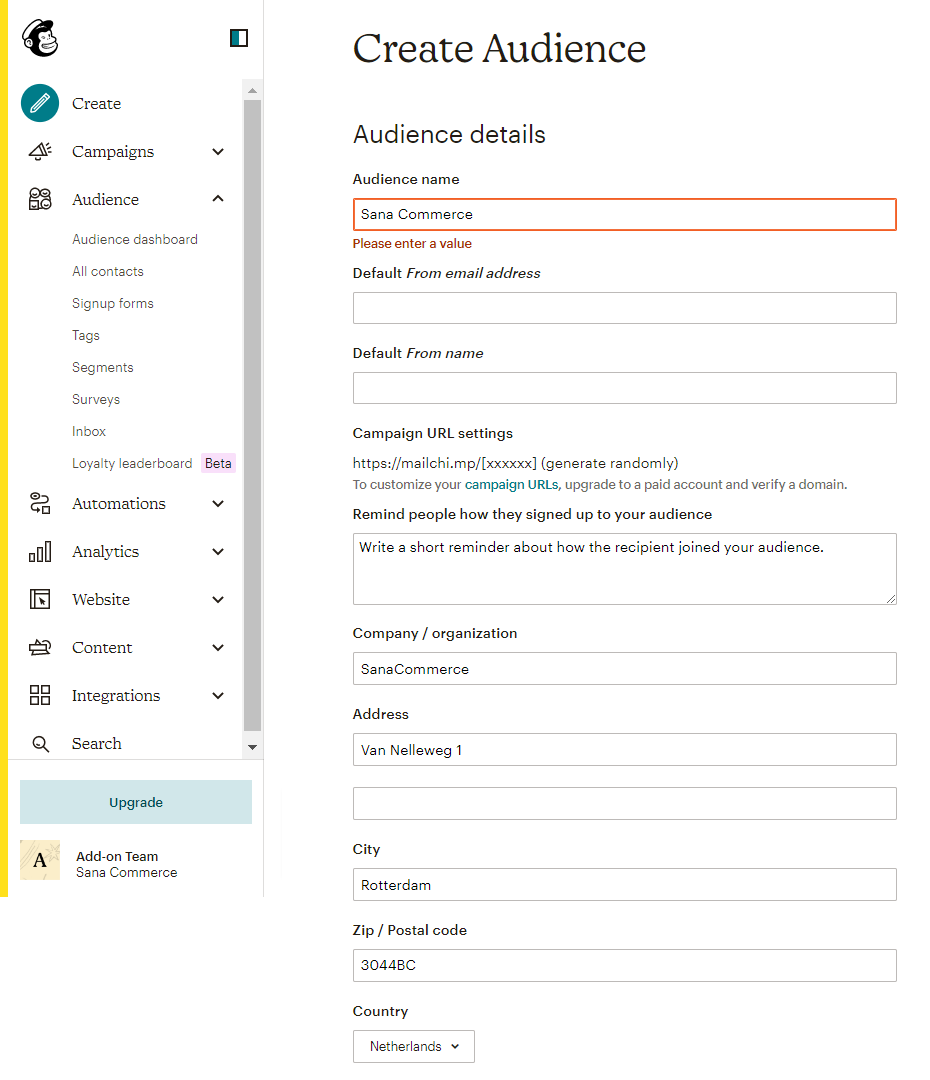Click the "Please enter a value" error text
This screenshot has height=1080, width=930.
point(412,243)
